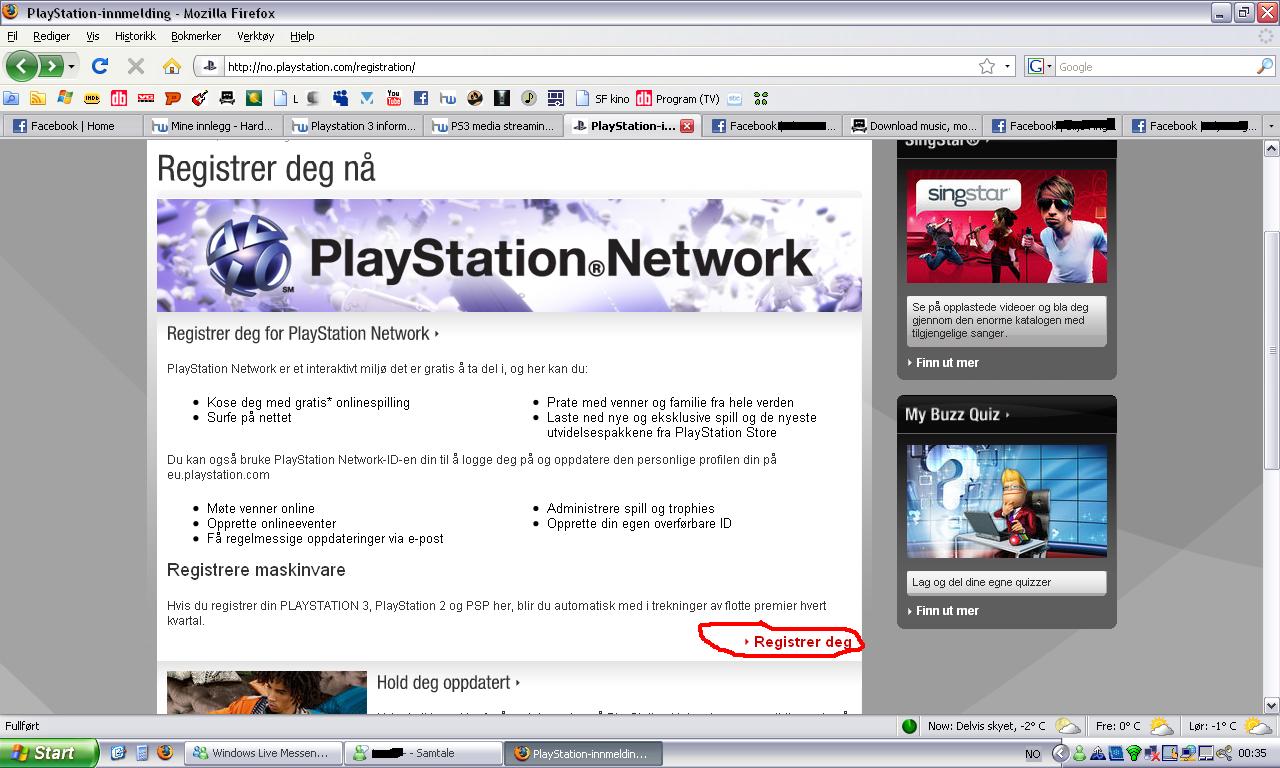The image size is (1280, 768).
Task: Open the Program (TV) bookmark
Action: 678,98
